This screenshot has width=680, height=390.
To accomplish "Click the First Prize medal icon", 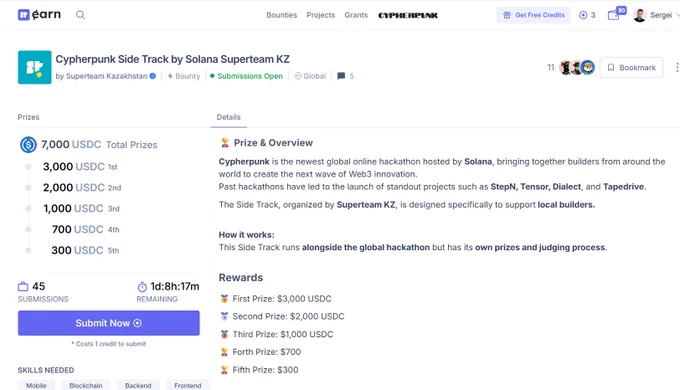I will [224, 298].
